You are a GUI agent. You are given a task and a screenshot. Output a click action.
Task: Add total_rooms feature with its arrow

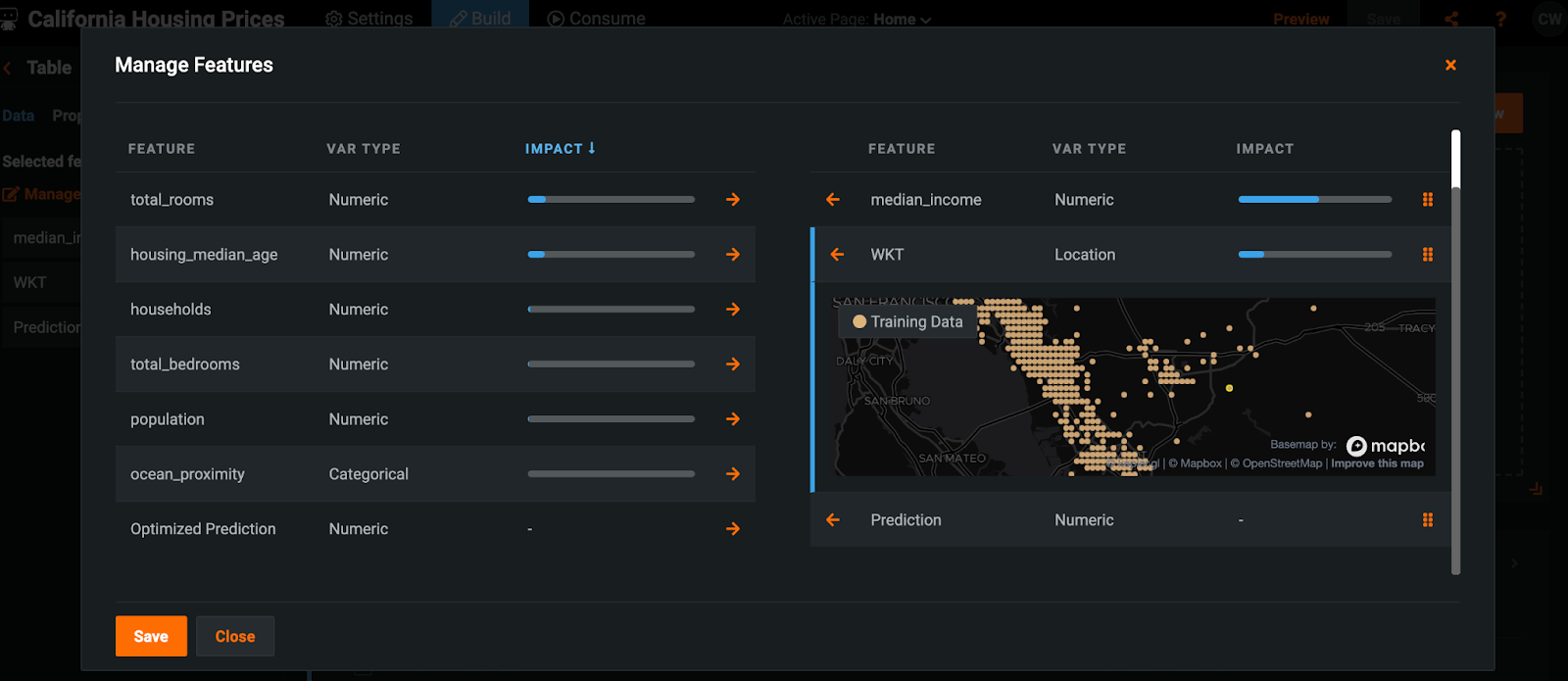732,199
